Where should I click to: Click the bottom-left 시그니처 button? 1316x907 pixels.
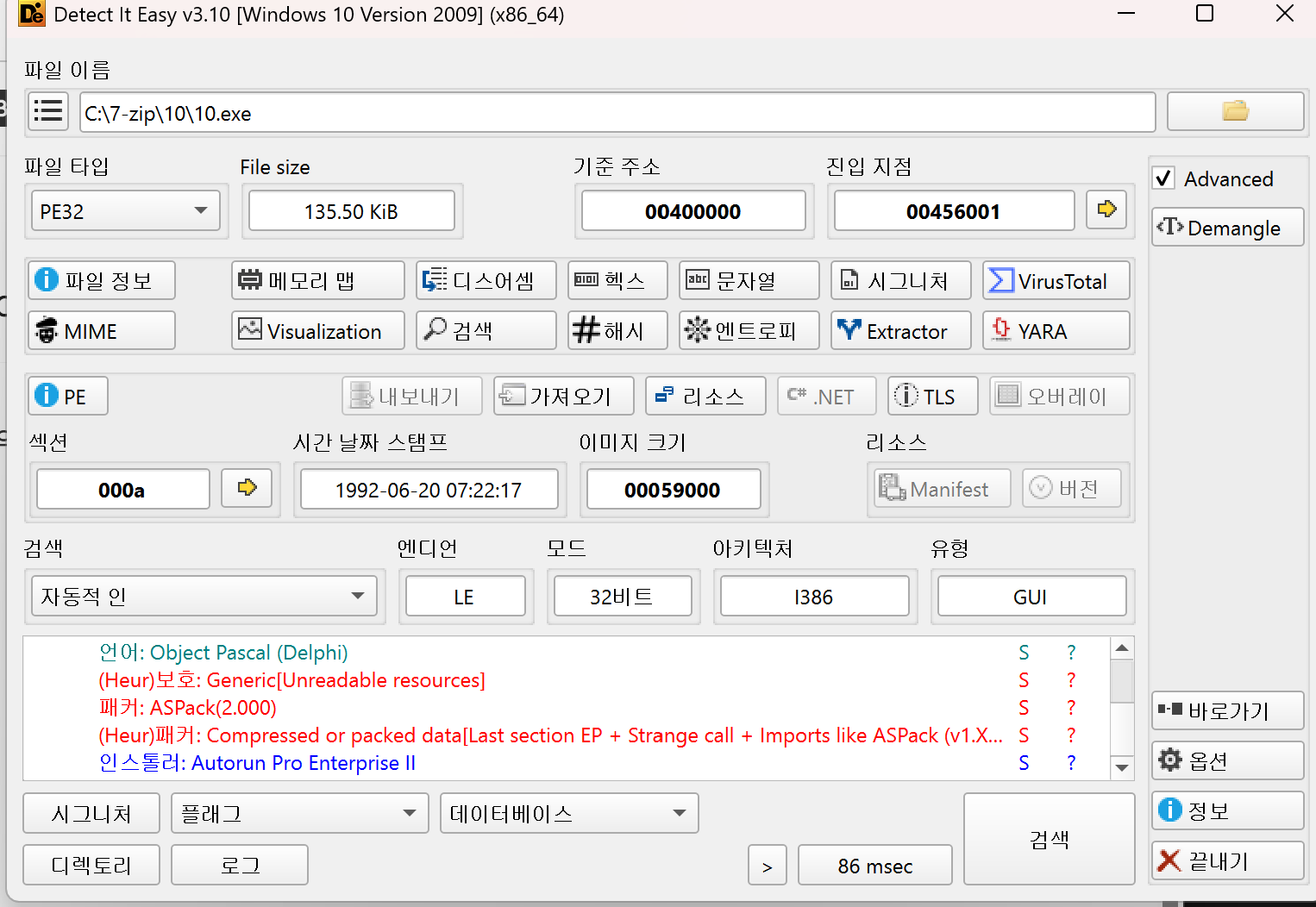point(91,813)
